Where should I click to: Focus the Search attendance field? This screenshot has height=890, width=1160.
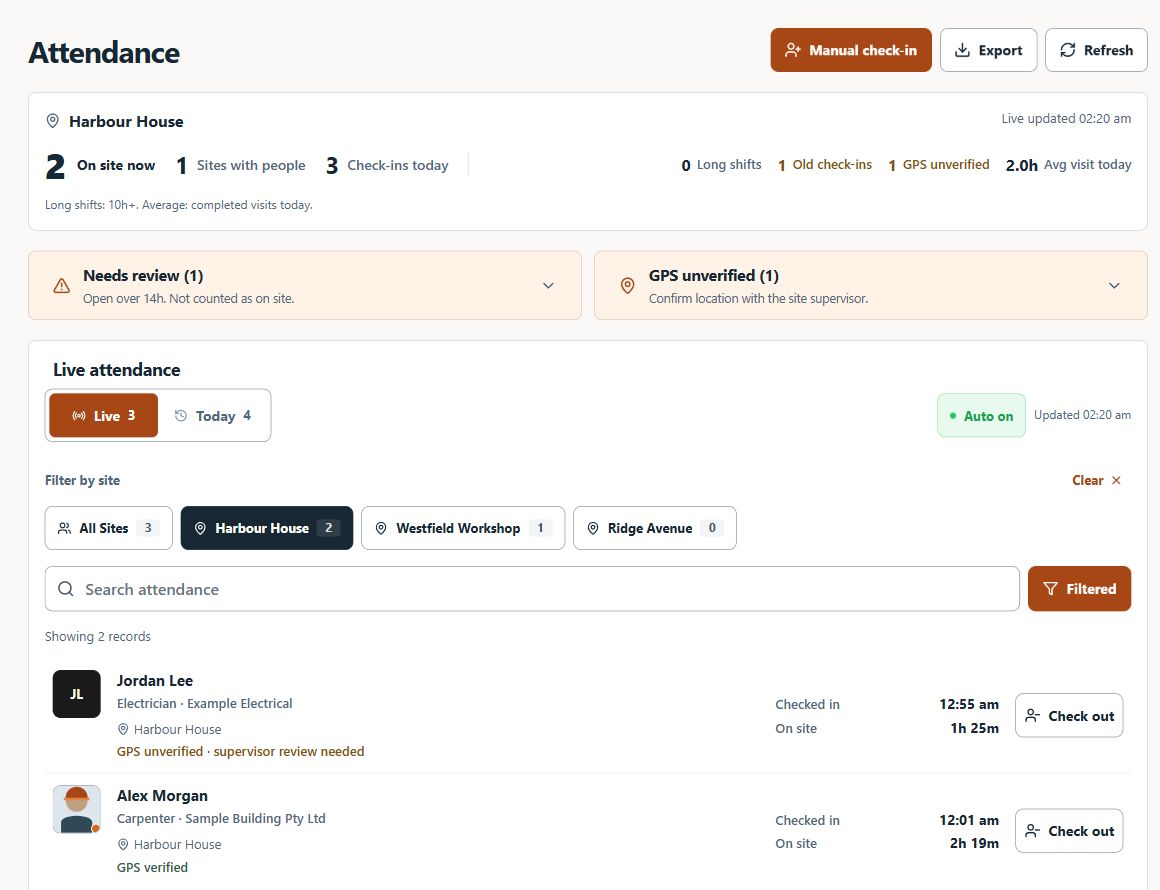532,589
